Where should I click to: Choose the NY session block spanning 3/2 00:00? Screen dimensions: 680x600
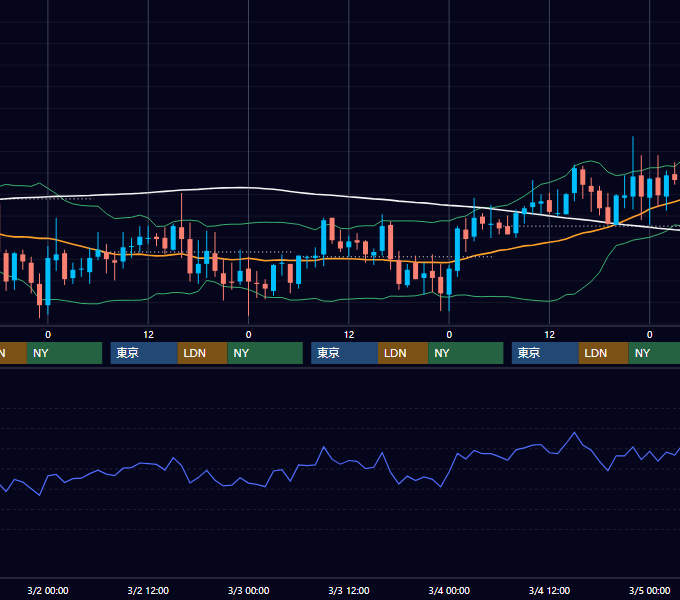coord(64,353)
